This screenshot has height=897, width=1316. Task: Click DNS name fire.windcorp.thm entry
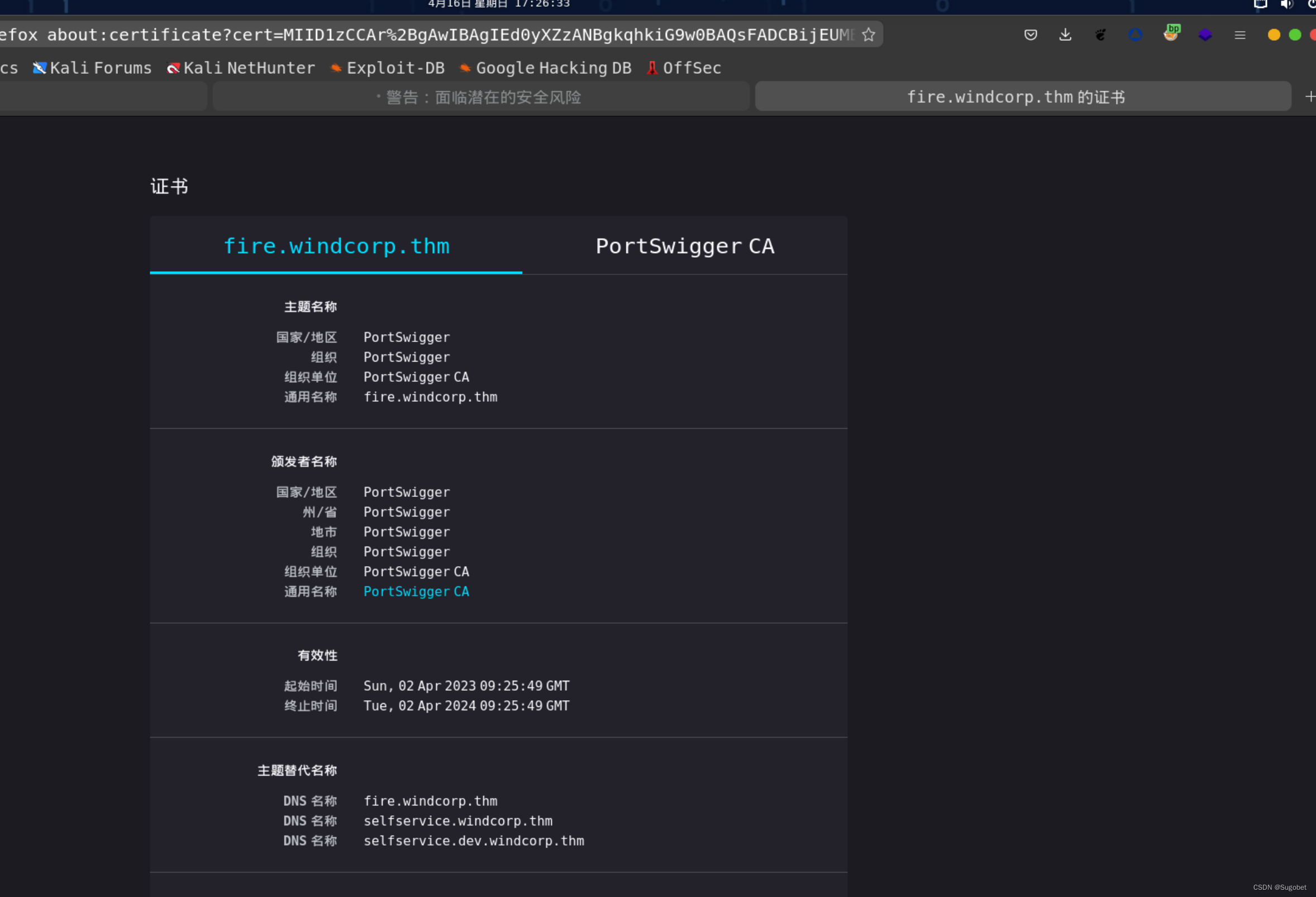coord(430,801)
